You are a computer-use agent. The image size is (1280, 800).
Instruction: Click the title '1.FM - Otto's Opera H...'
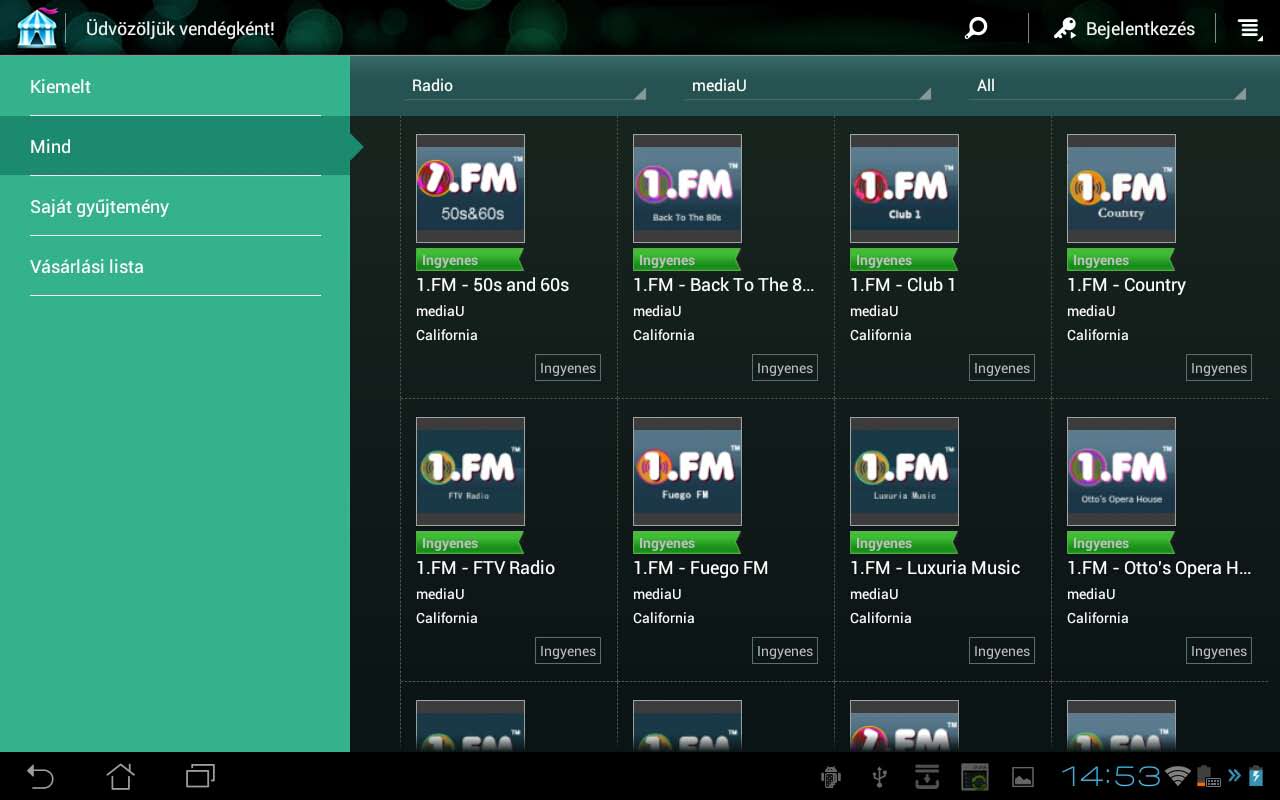[x=1159, y=568]
